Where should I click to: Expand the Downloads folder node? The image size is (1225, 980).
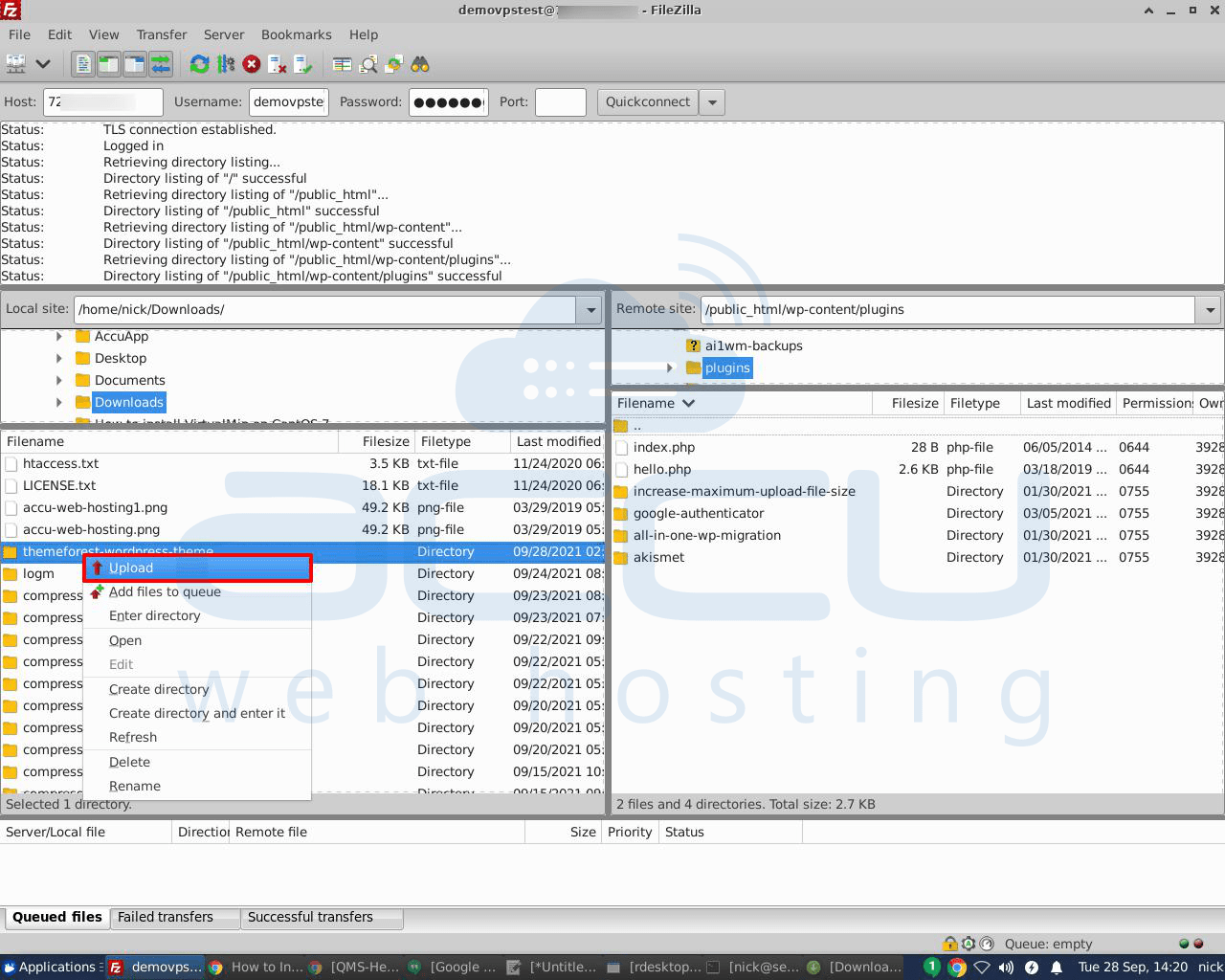(59, 402)
